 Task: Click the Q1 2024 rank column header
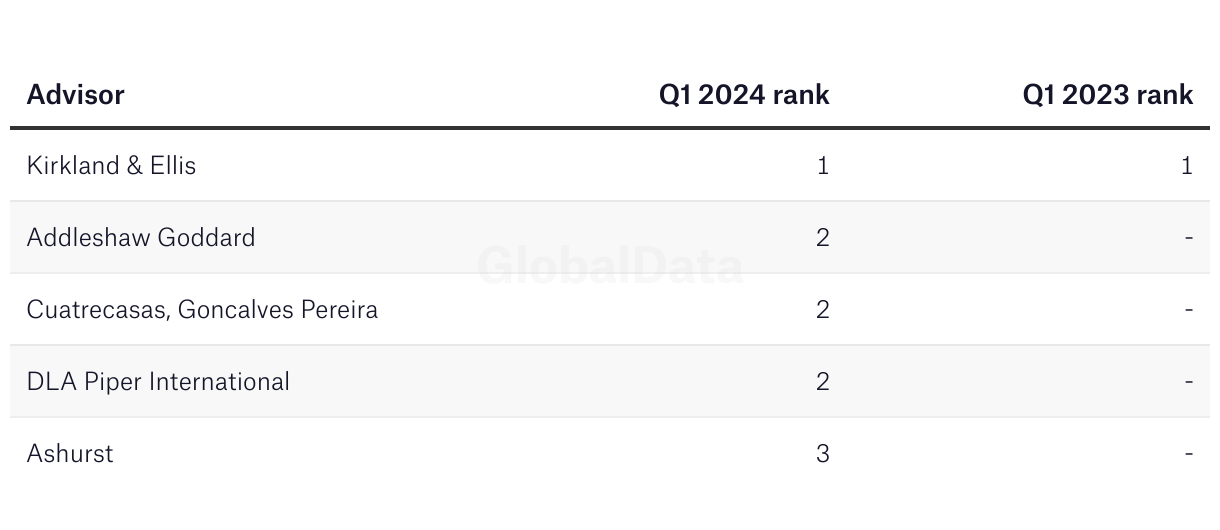coord(743,95)
